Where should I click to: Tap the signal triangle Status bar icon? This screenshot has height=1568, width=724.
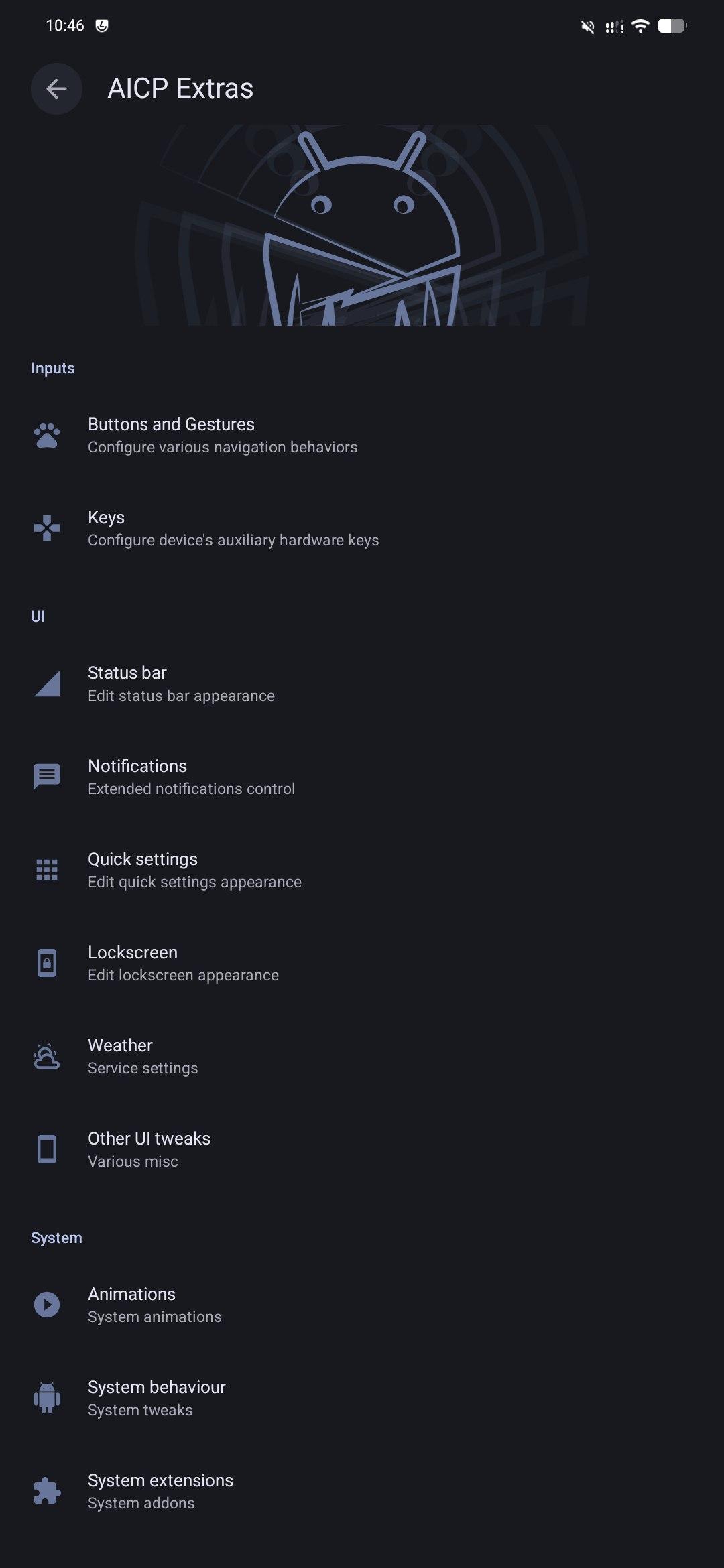click(x=47, y=684)
